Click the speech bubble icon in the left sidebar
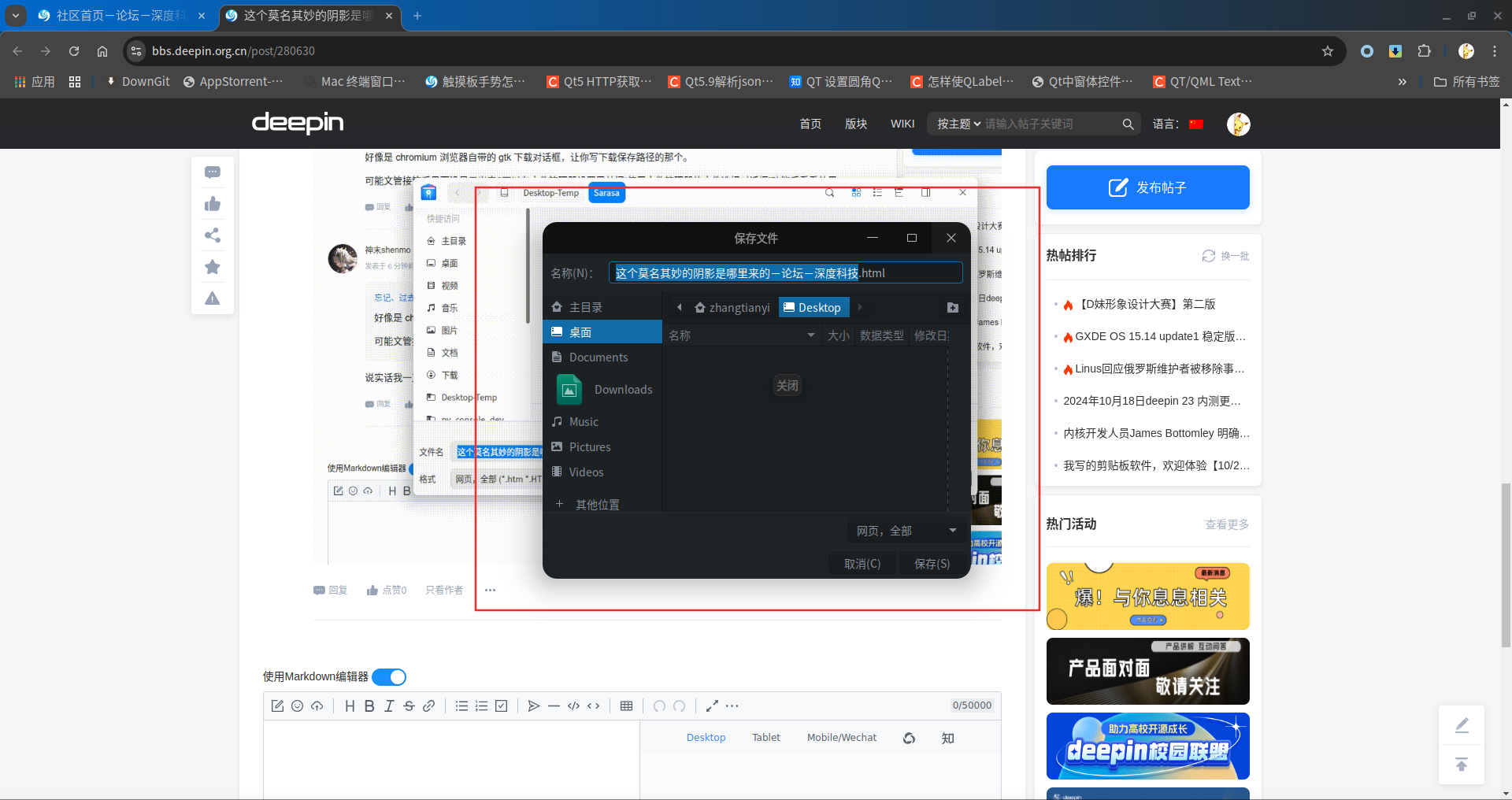This screenshot has height=800, width=1512. tap(213, 172)
